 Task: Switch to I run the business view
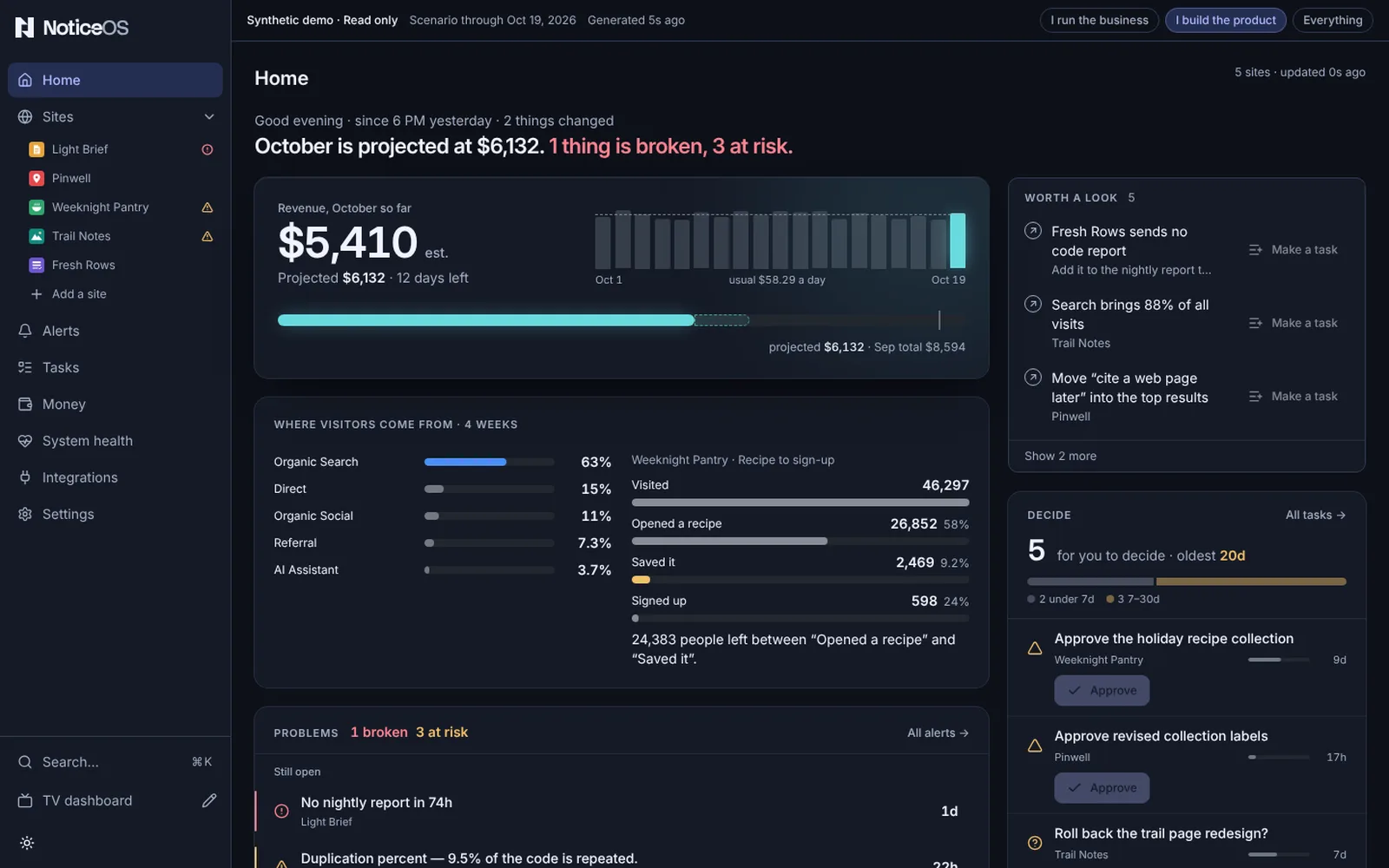click(1099, 20)
